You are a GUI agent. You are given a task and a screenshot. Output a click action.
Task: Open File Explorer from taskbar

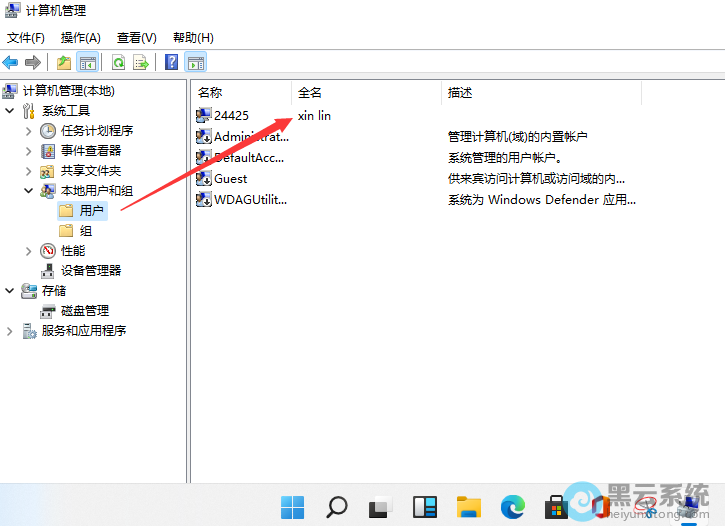[469, 507]
